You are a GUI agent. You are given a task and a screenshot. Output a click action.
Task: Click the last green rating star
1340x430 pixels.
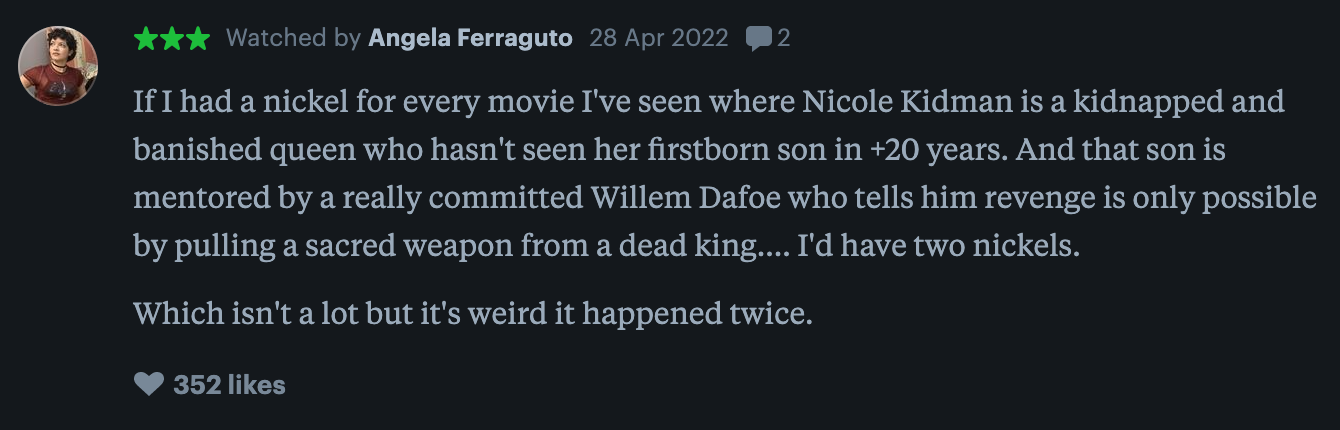click(x=198, y=39)
